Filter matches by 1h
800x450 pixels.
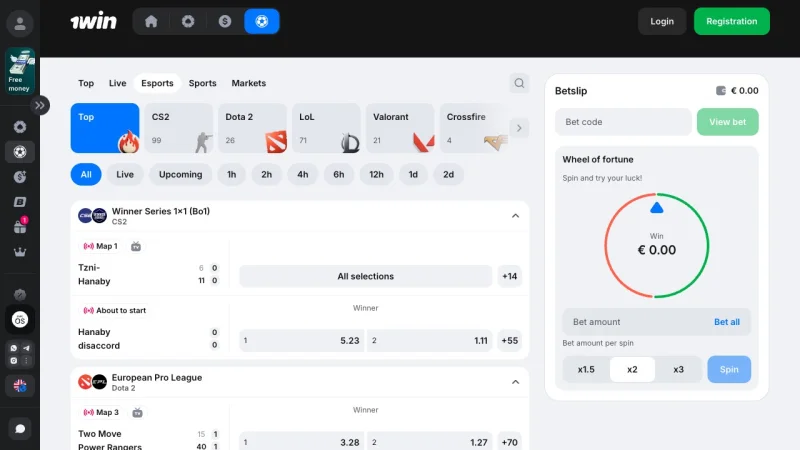tap(231, 174)
